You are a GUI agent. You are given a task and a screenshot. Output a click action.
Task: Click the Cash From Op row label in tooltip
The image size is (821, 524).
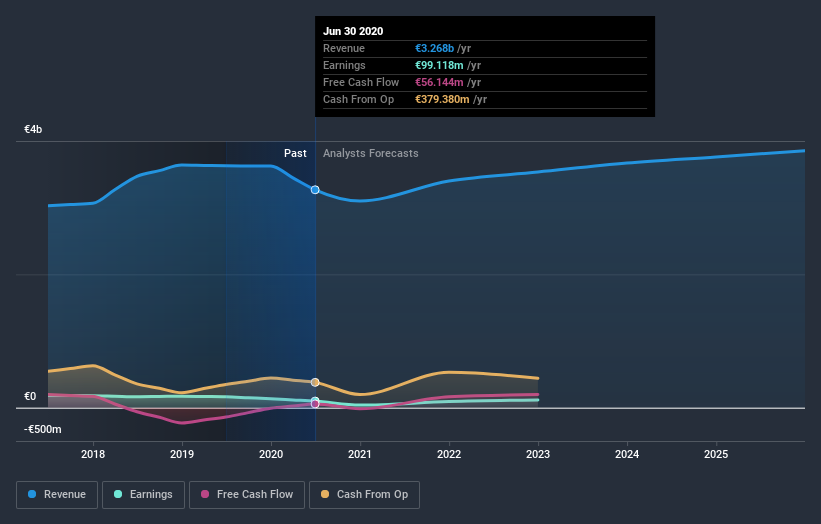coord(359,99)
